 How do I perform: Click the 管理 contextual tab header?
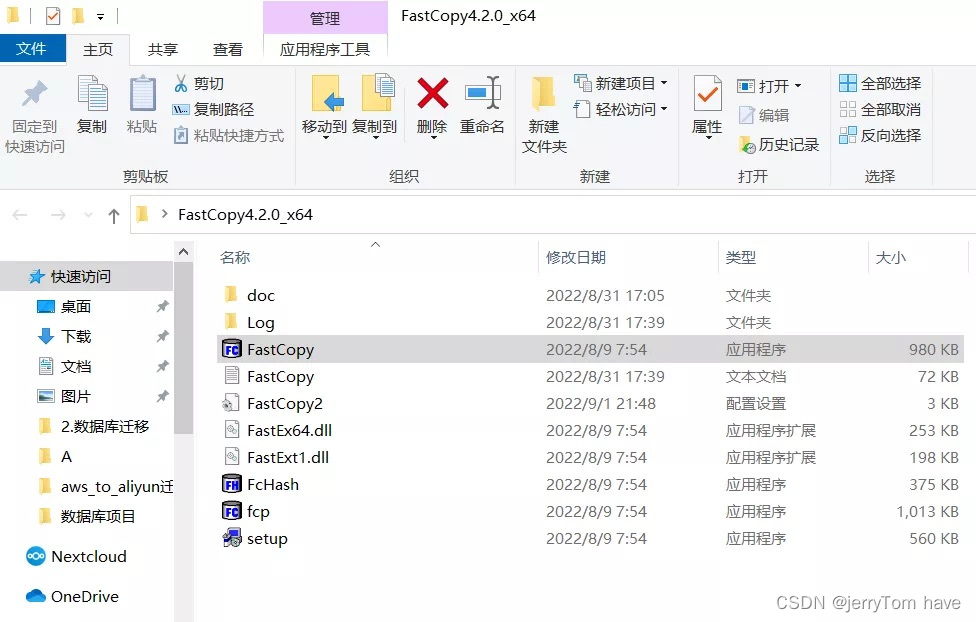(325, 18)
